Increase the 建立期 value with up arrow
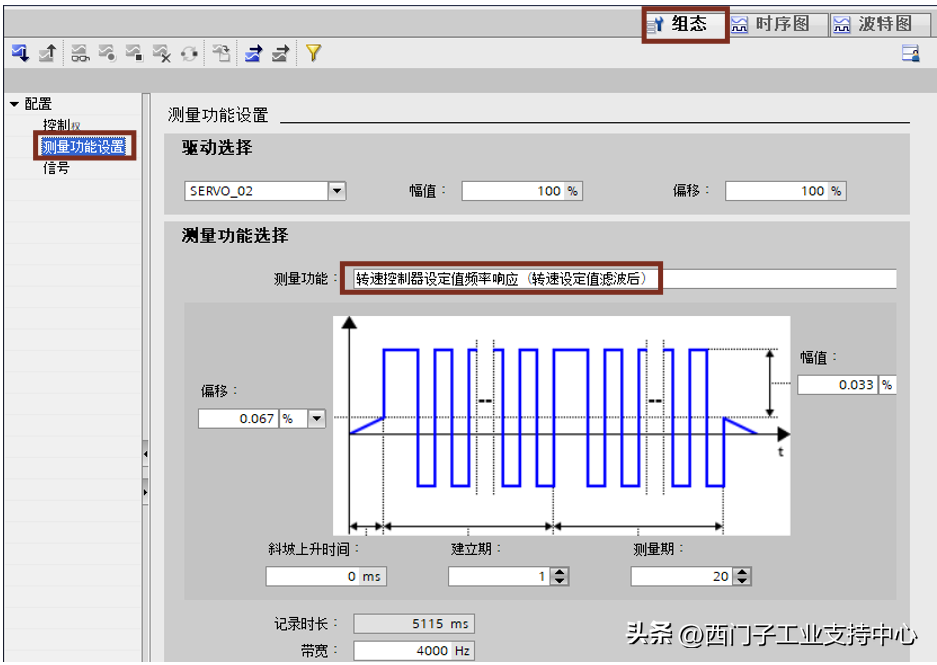Image resolution: width=937 pixels, height=665 pixels. [559, 572]
